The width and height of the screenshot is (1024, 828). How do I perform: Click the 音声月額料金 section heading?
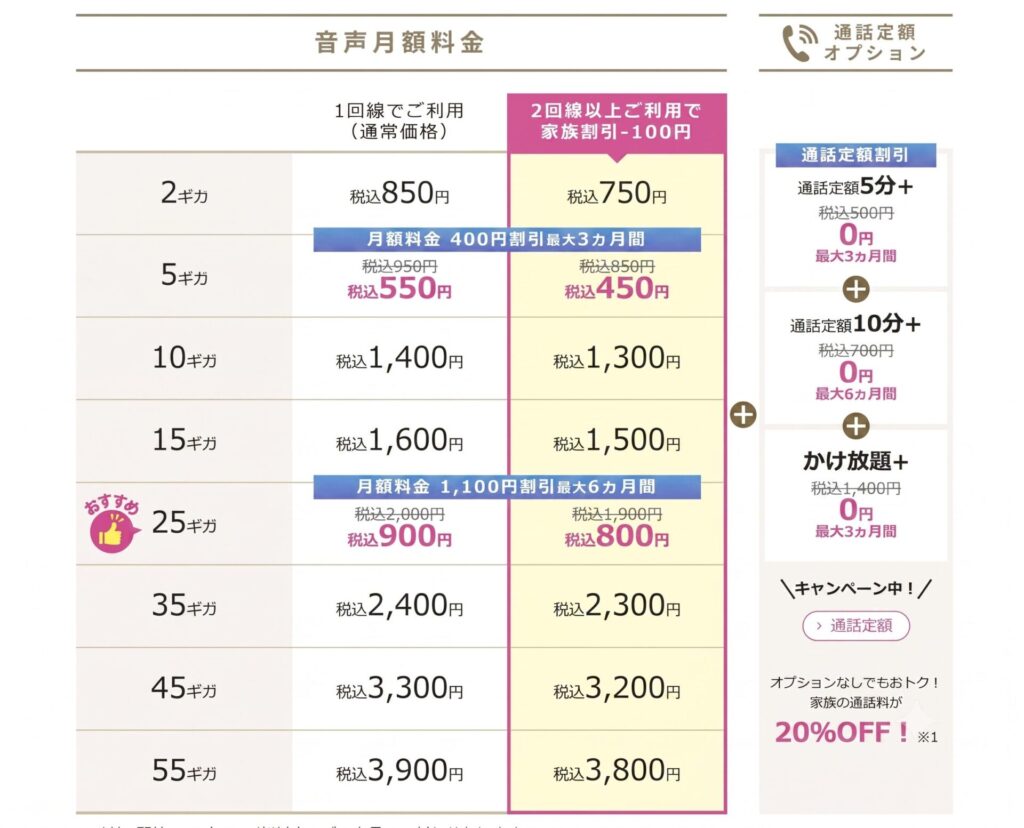[400, 43]
